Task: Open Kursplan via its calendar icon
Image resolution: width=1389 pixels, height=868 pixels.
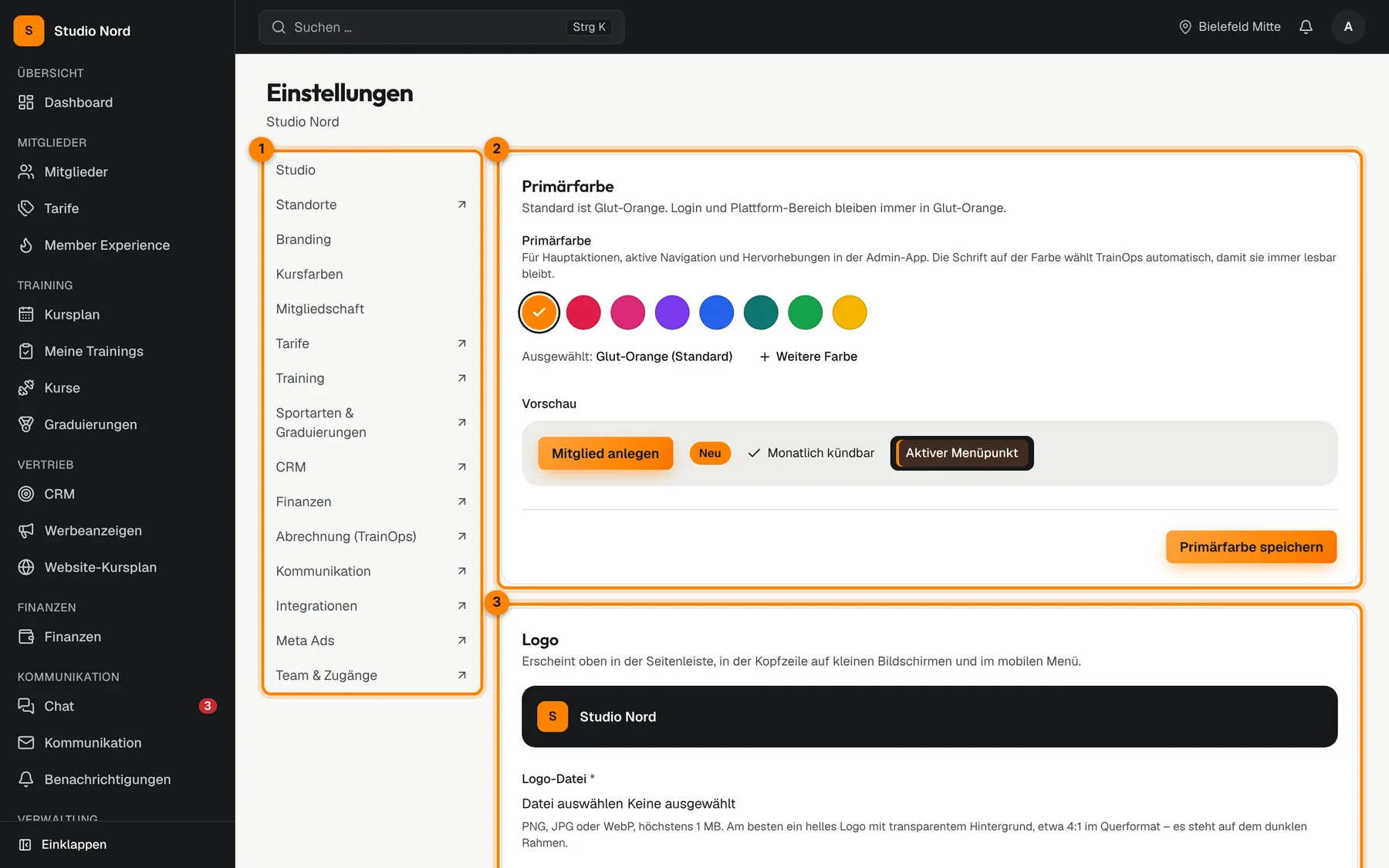Action: click(x=26, y=315)
